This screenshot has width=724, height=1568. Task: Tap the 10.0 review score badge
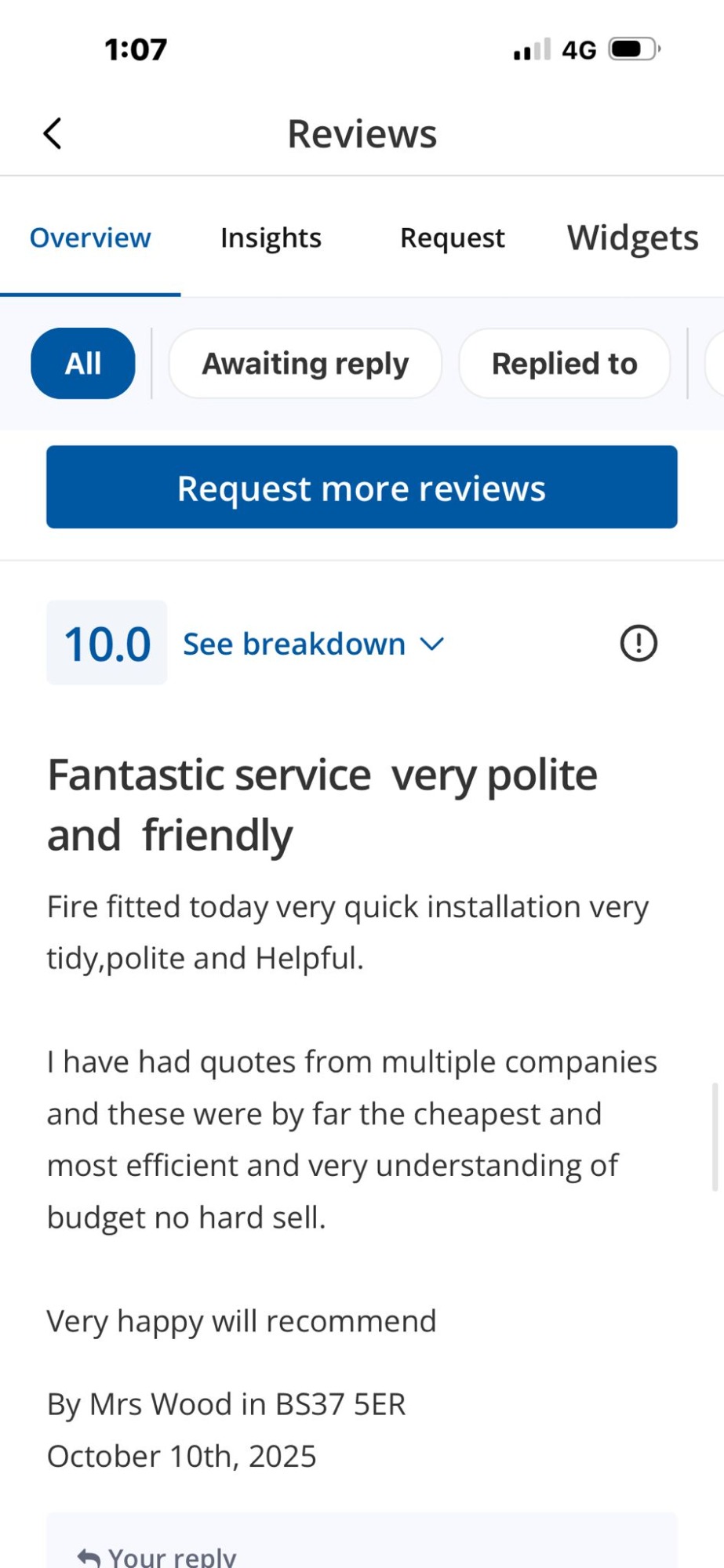pyautogui.click(x=107, y=644)
